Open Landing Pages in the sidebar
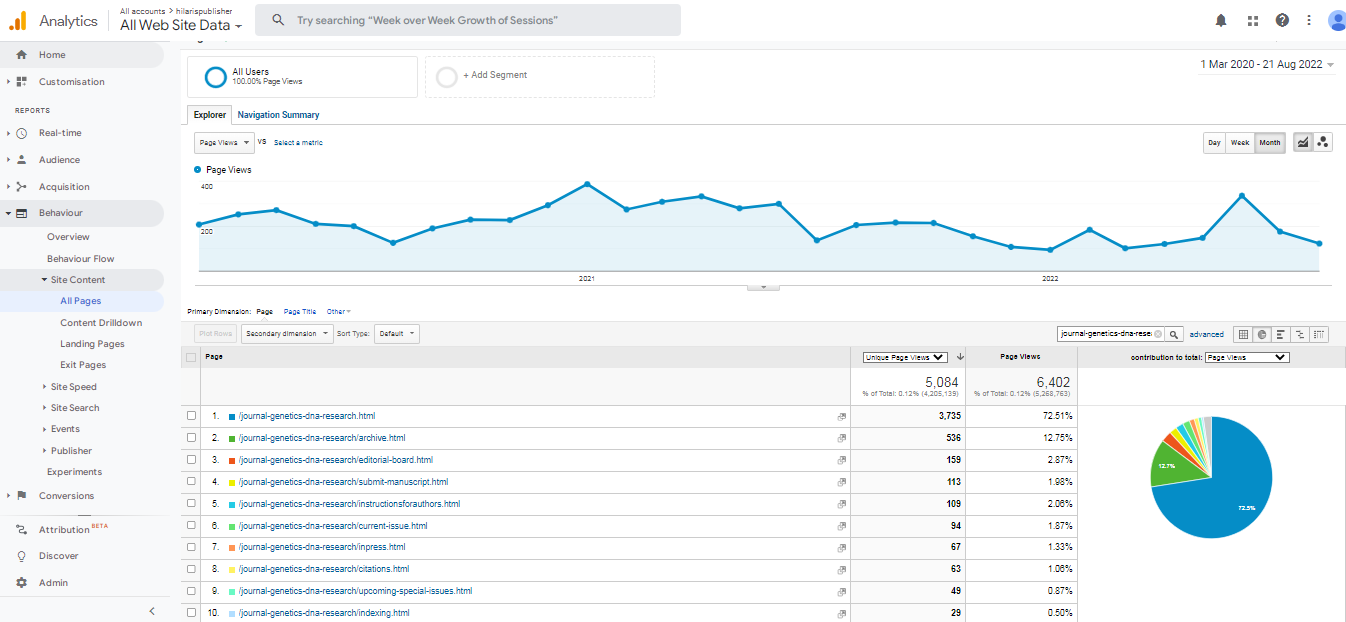The height and width of the screenshot is (622, 1346). click(x=92, y=344)
